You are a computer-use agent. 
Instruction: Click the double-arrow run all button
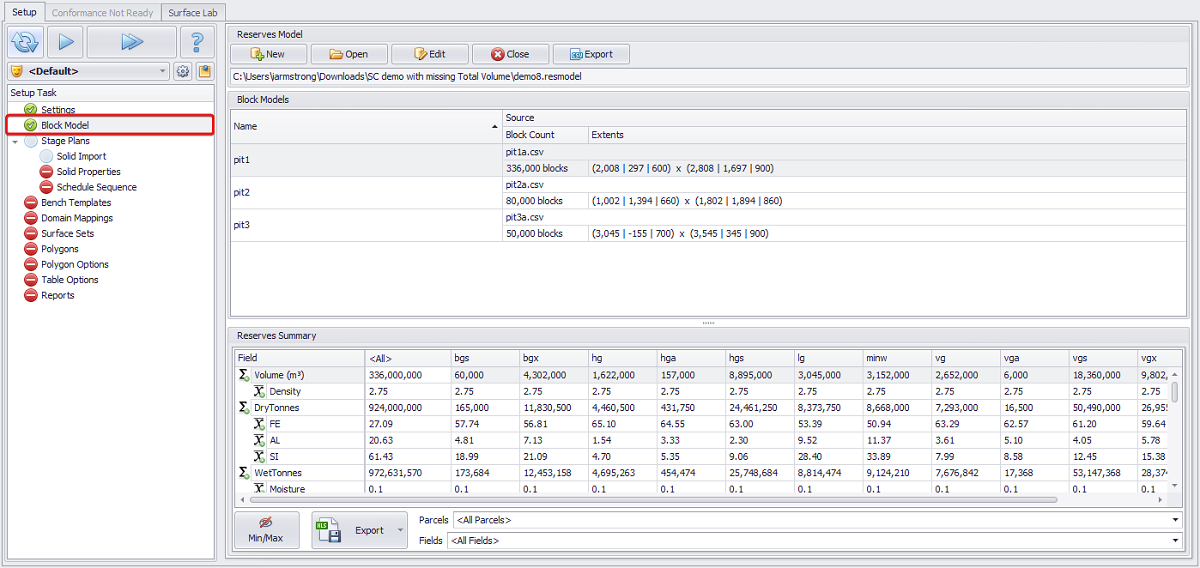coord(132,42)
